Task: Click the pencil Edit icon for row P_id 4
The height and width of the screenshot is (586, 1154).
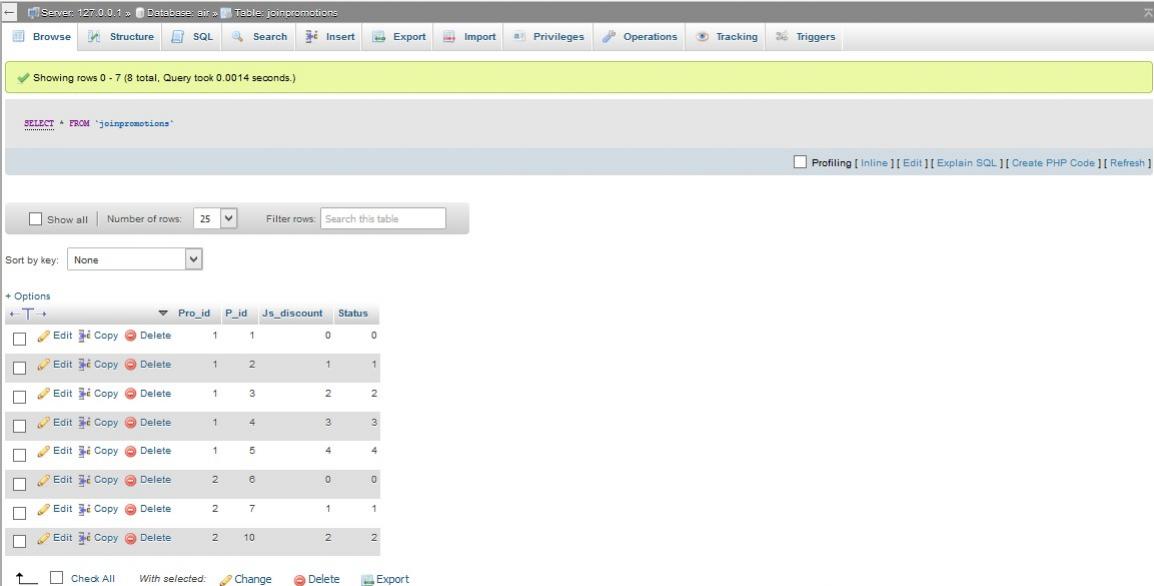Action: point(43,423)
